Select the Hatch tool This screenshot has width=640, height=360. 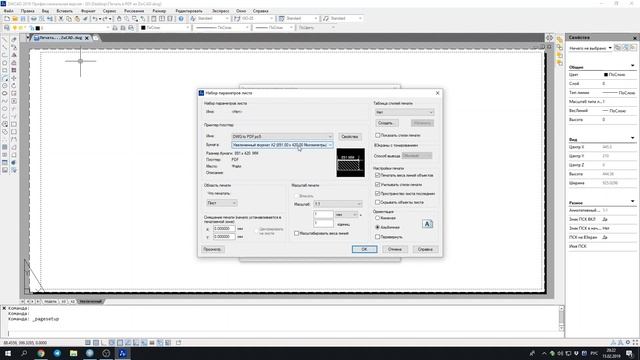[5, 147]
